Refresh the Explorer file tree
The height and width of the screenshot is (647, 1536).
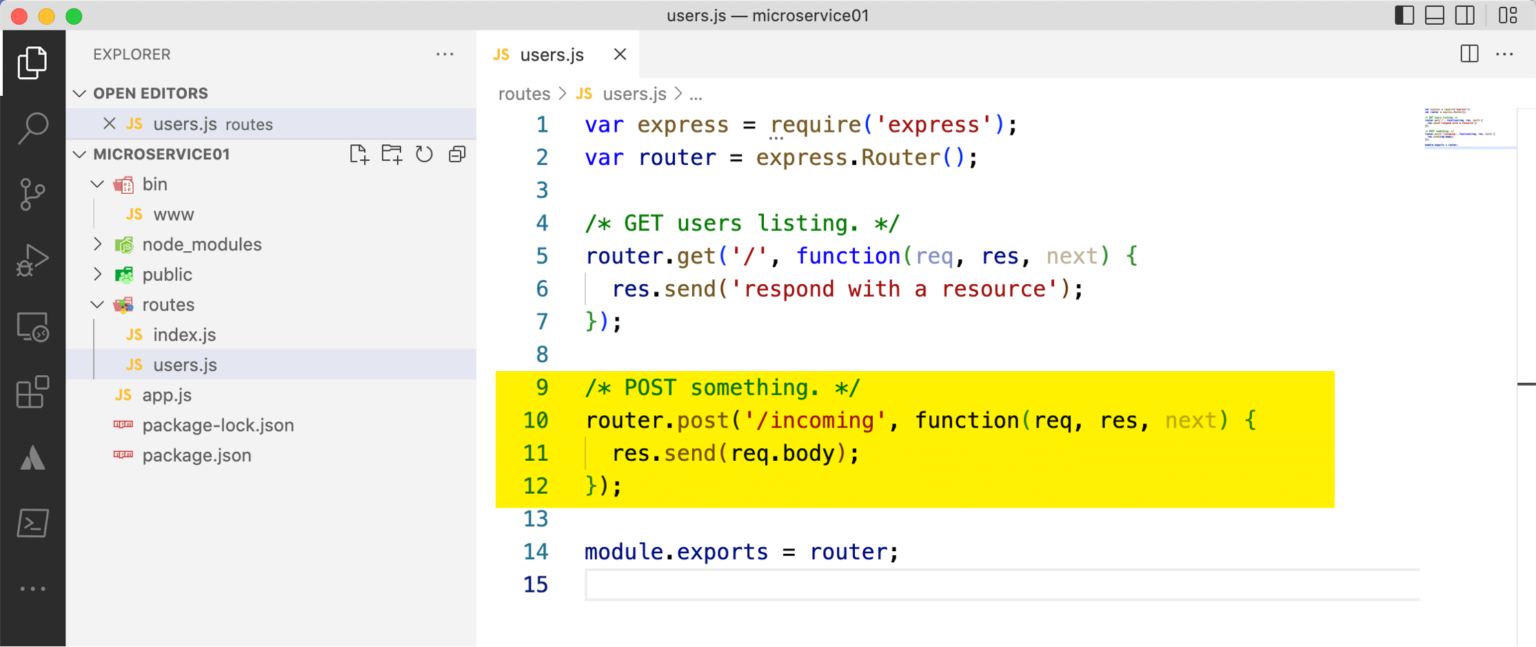pos(424,154)
